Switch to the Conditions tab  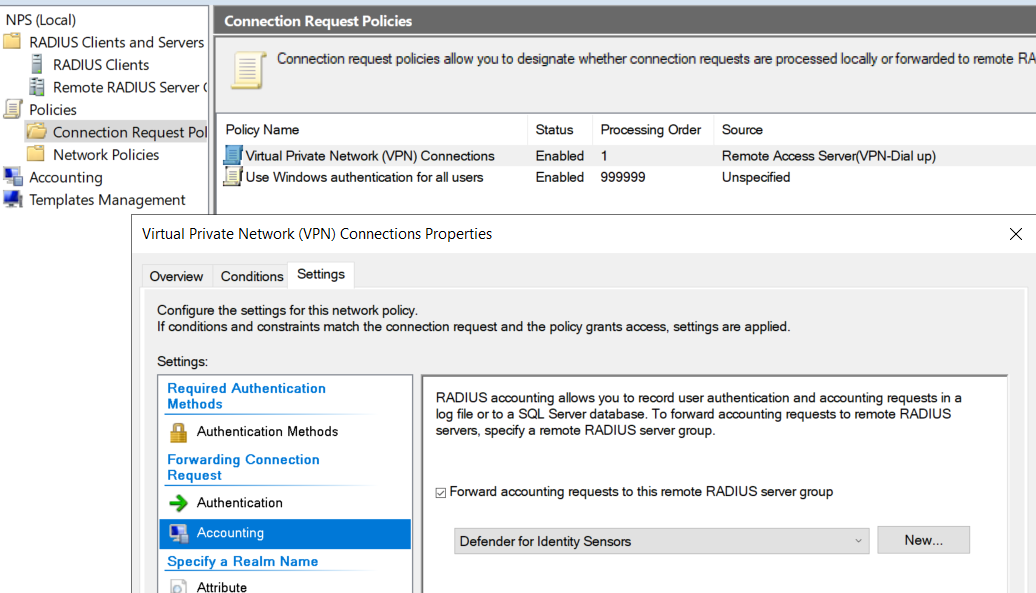(252, 276)
